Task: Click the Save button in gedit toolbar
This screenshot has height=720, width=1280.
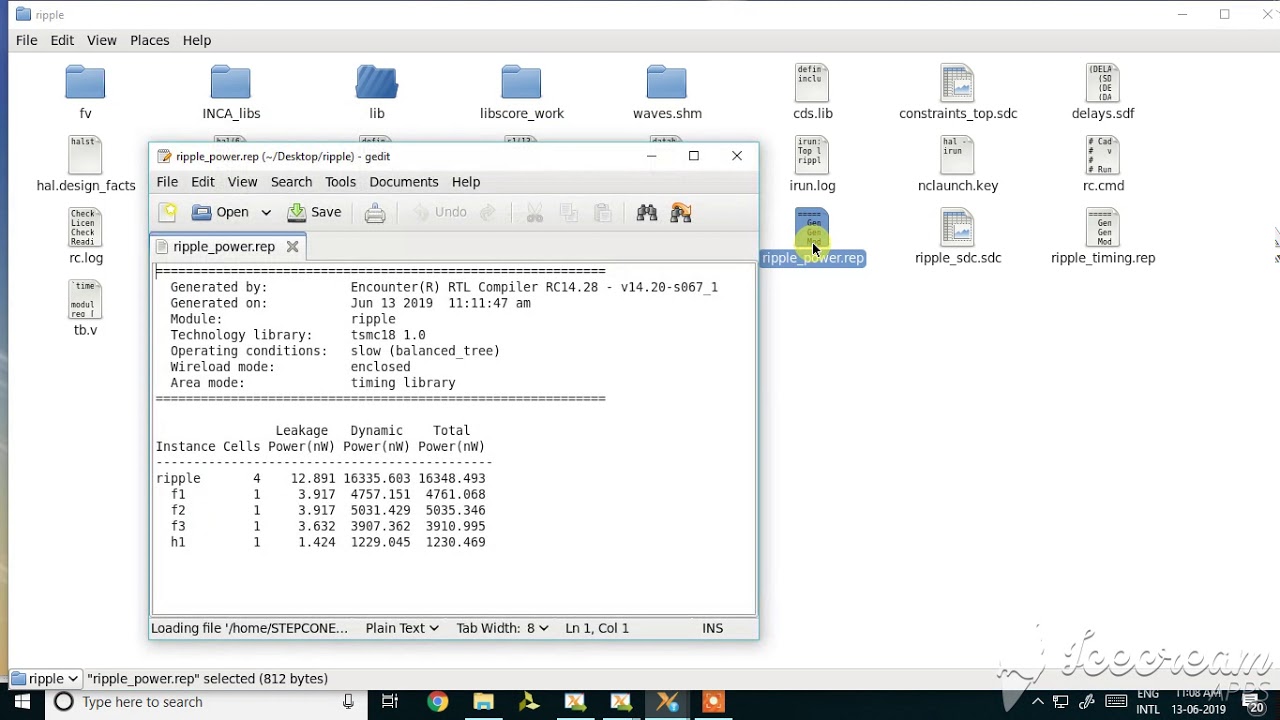Action: (x=315, y=212)
